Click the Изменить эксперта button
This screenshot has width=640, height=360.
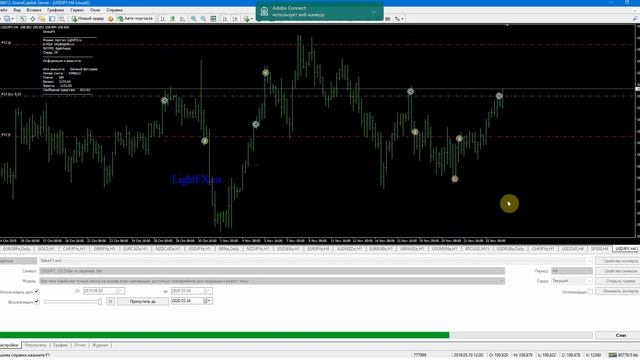coord(618,291)
